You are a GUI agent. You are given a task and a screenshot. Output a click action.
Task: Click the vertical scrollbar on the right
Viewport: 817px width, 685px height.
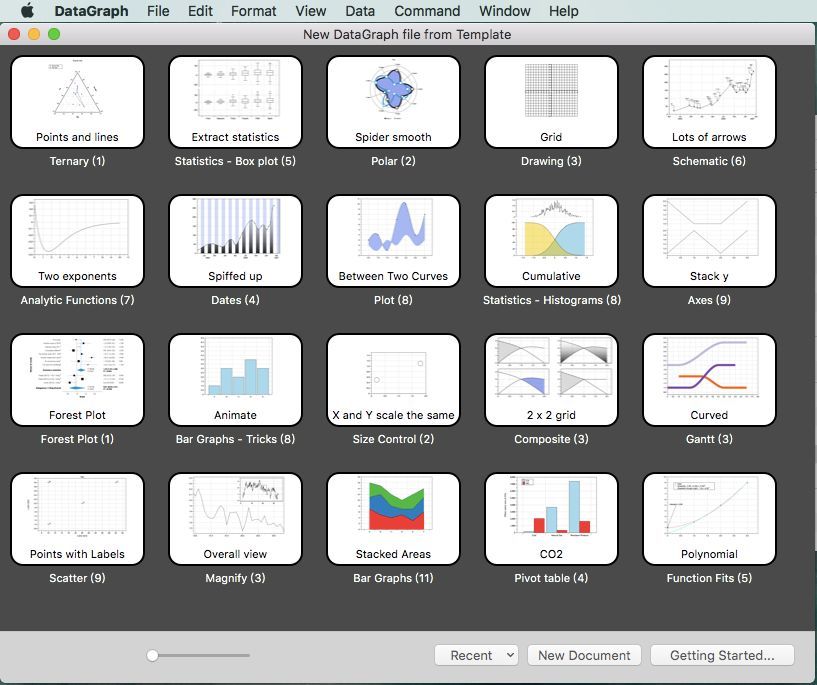tap(813, 328)
